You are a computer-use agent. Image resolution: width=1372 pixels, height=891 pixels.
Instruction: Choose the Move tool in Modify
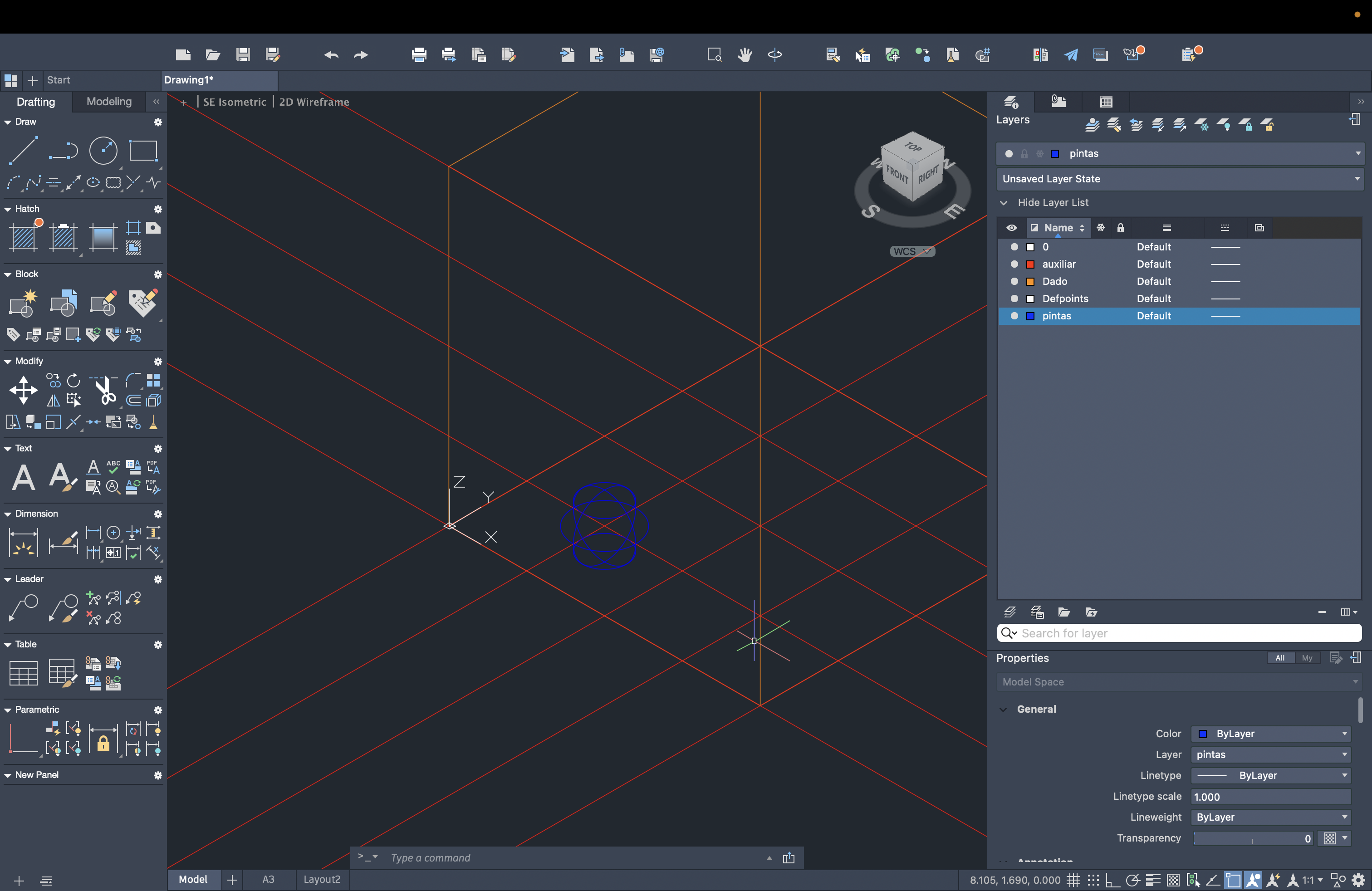point(23,390)
